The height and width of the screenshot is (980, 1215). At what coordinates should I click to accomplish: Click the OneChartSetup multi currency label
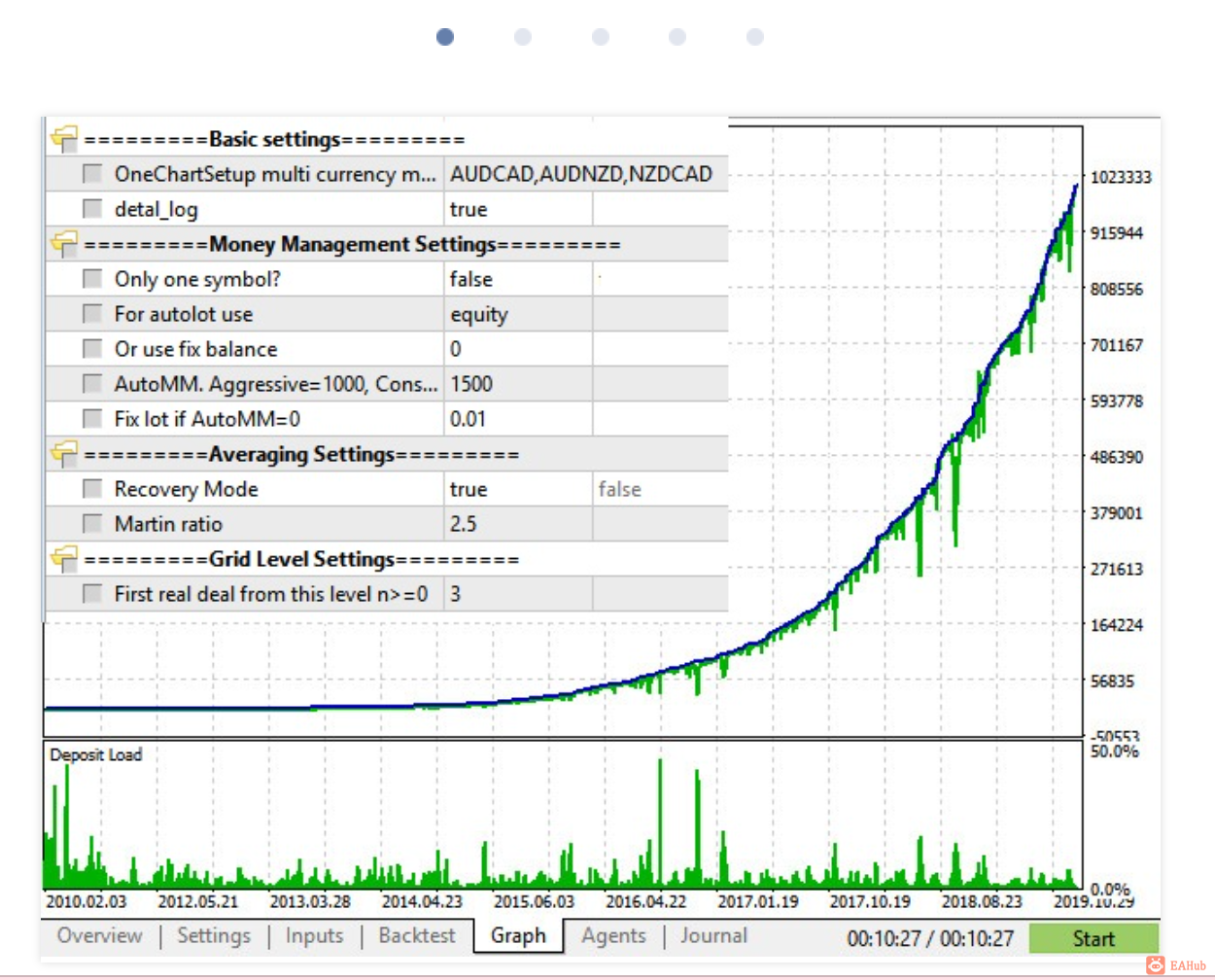pyautogui.click(x=275, y=174)
